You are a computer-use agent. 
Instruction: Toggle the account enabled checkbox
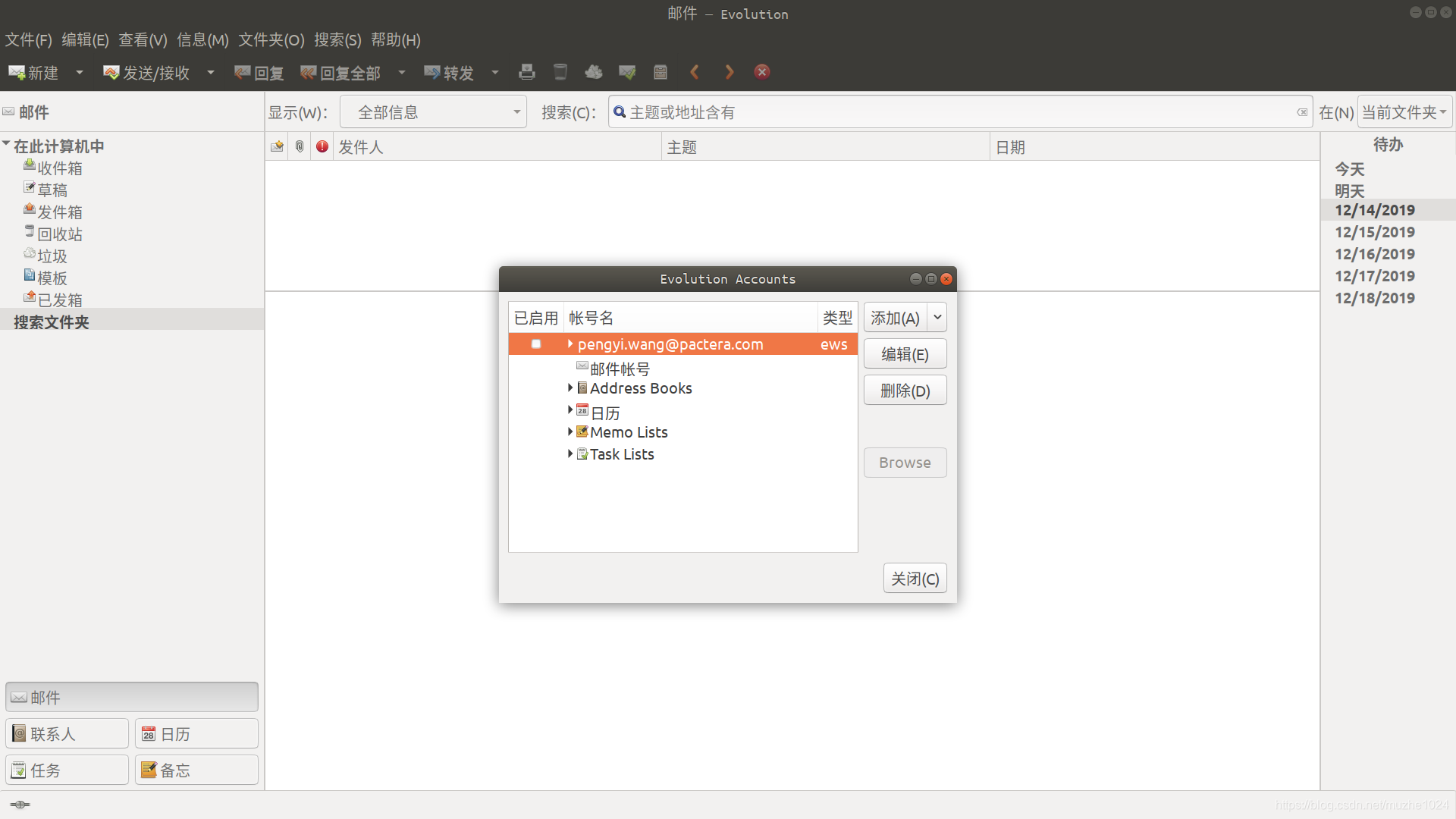point(535,344)
